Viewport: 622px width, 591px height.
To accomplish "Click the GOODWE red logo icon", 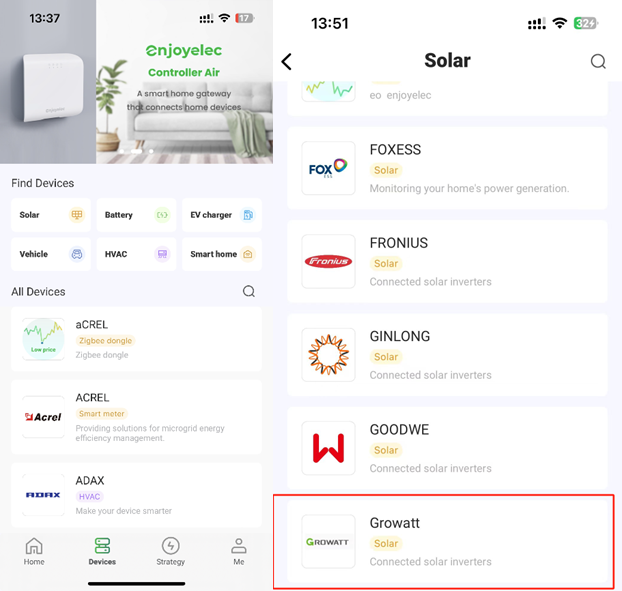I will [x=328, y=448].
